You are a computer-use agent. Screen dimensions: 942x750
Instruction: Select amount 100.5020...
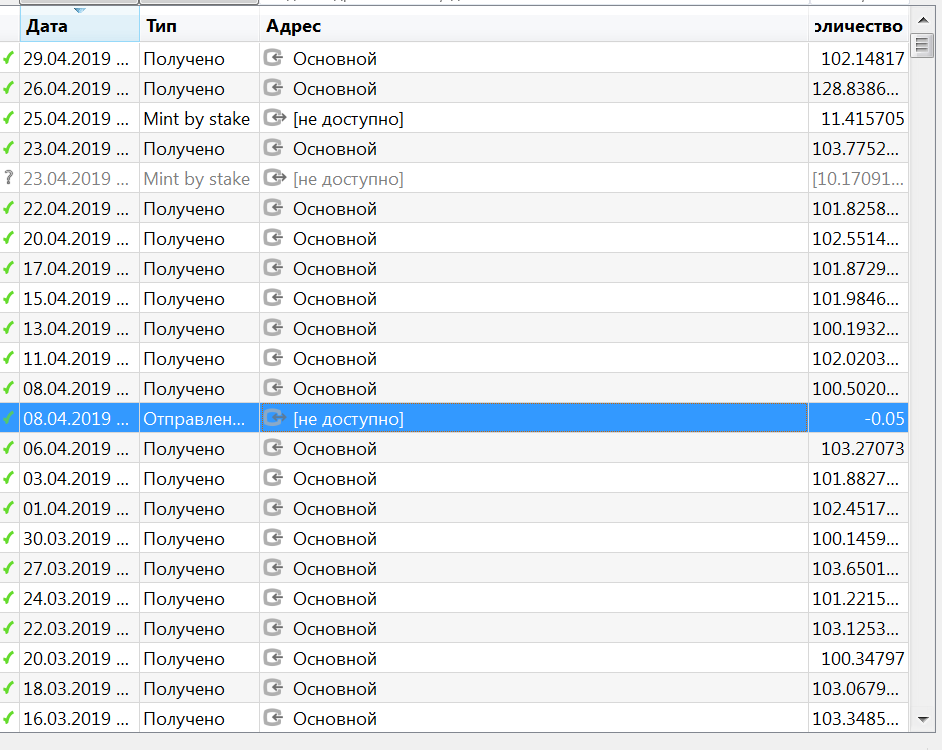coord(855,389)
